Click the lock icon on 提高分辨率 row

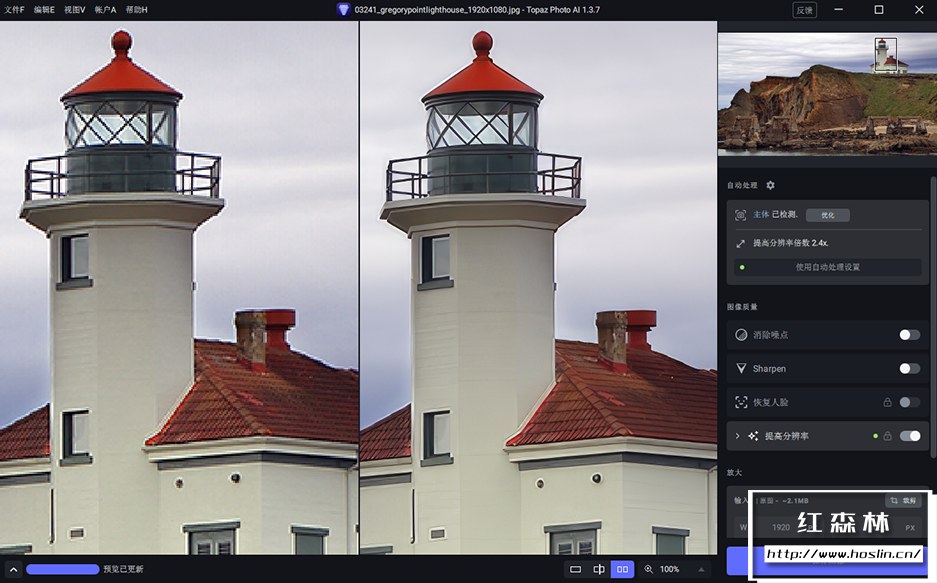(x=887, y=436)
